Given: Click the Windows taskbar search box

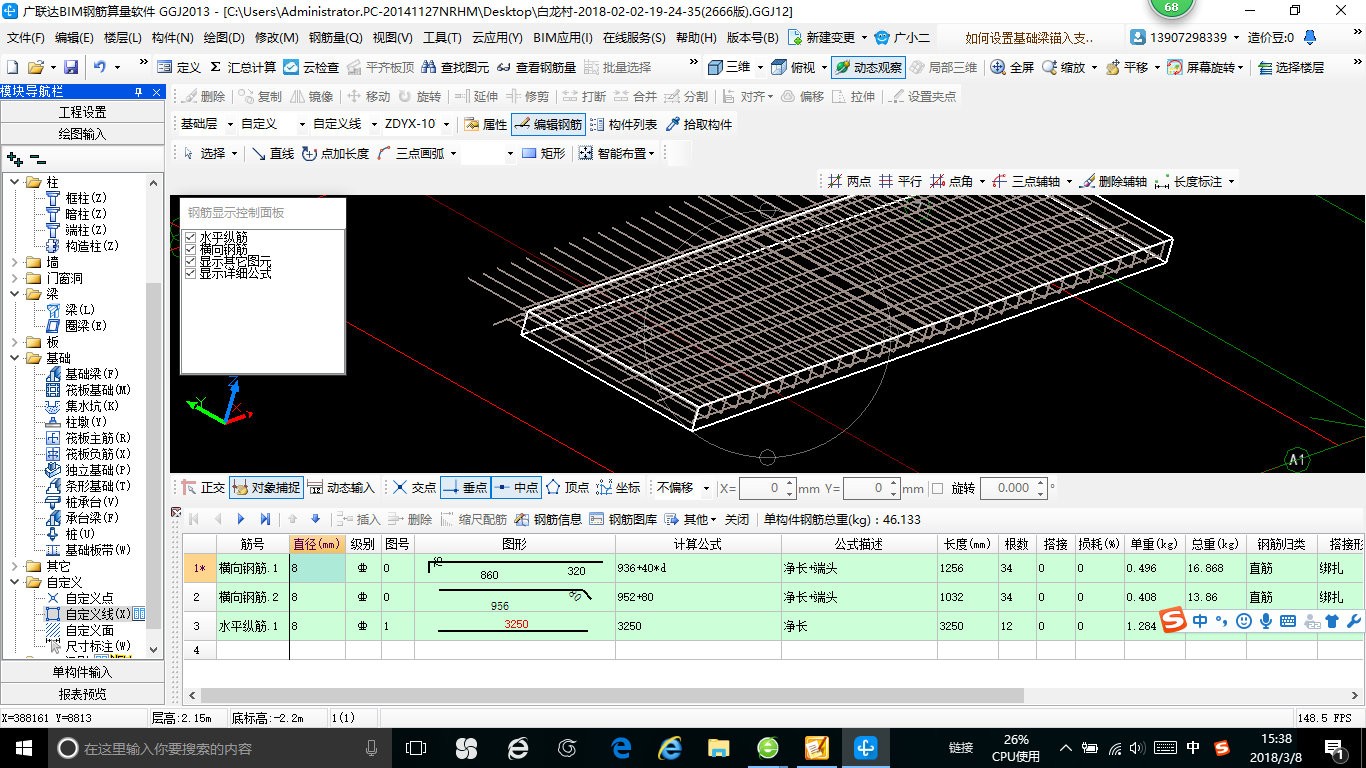Looking at the screenshot, I should pyautogui.click(x=220, y=747).
